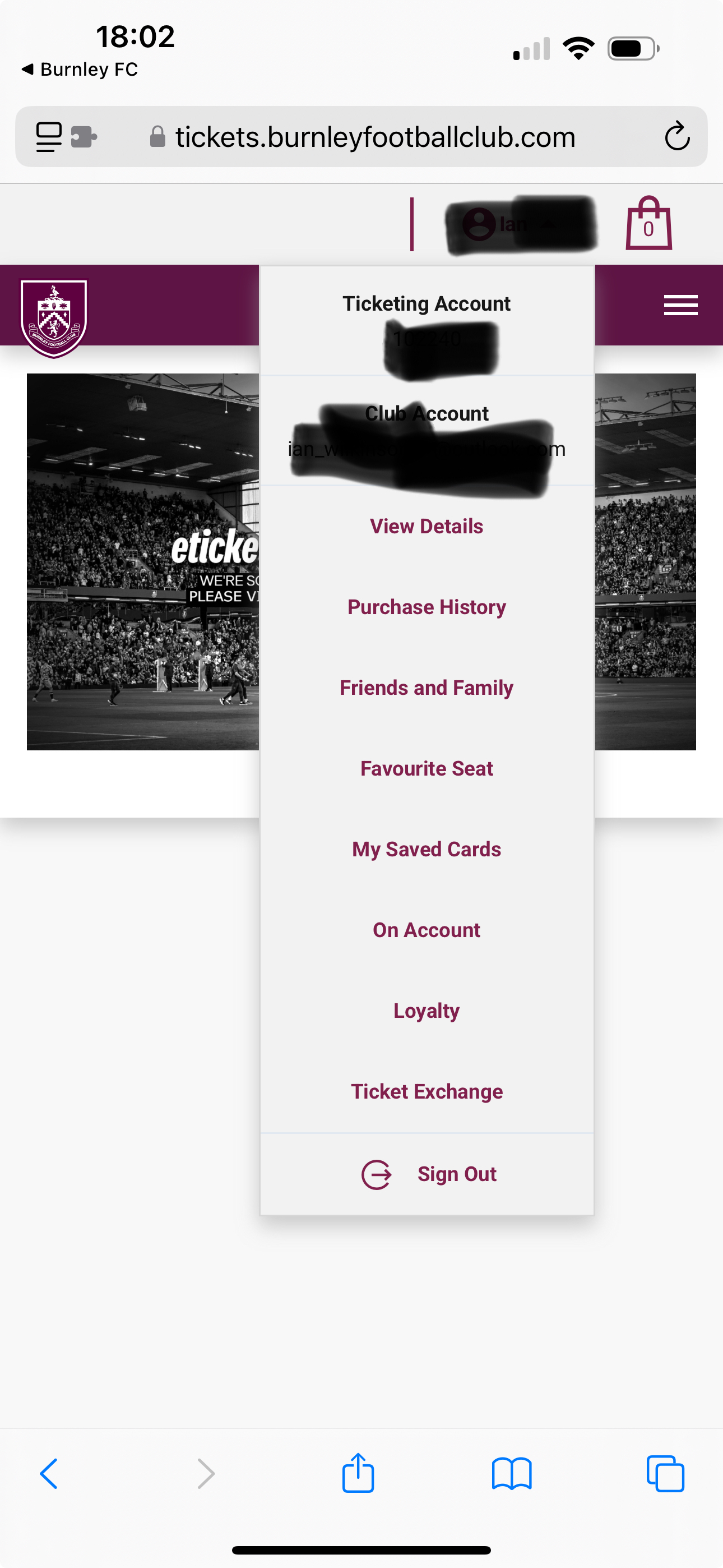Image resolution: width=723 pixels, height=1568 pixels.
Task: Go back with Safari back arrow
Action: click(x=49, y=1474)
